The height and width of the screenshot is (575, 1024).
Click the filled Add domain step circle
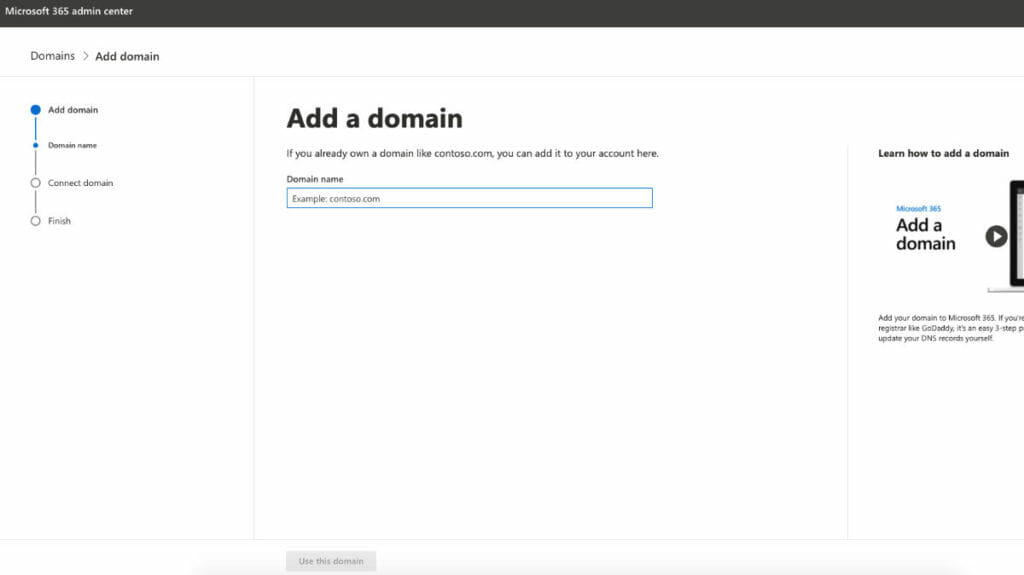coord(35,110)
